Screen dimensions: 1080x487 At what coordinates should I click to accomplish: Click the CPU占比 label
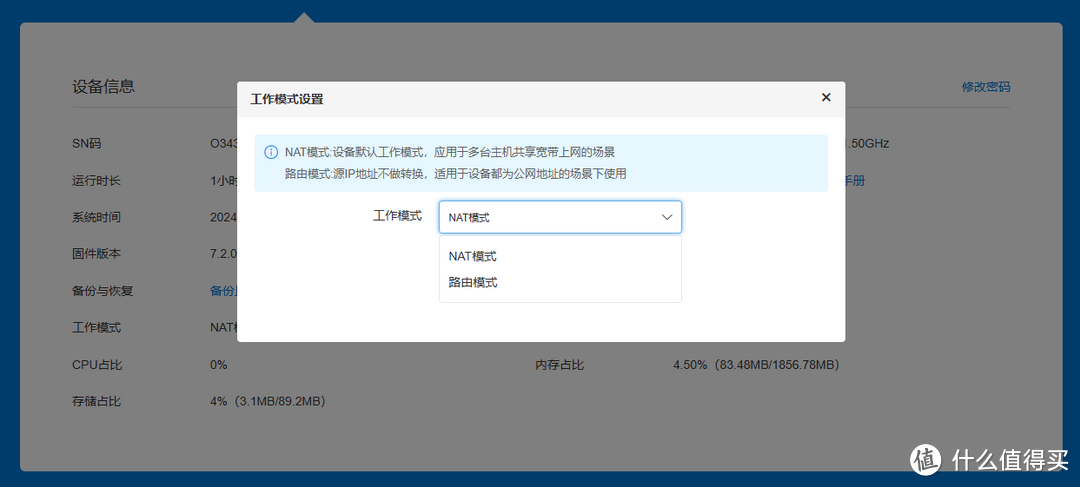tap(97, 364)
